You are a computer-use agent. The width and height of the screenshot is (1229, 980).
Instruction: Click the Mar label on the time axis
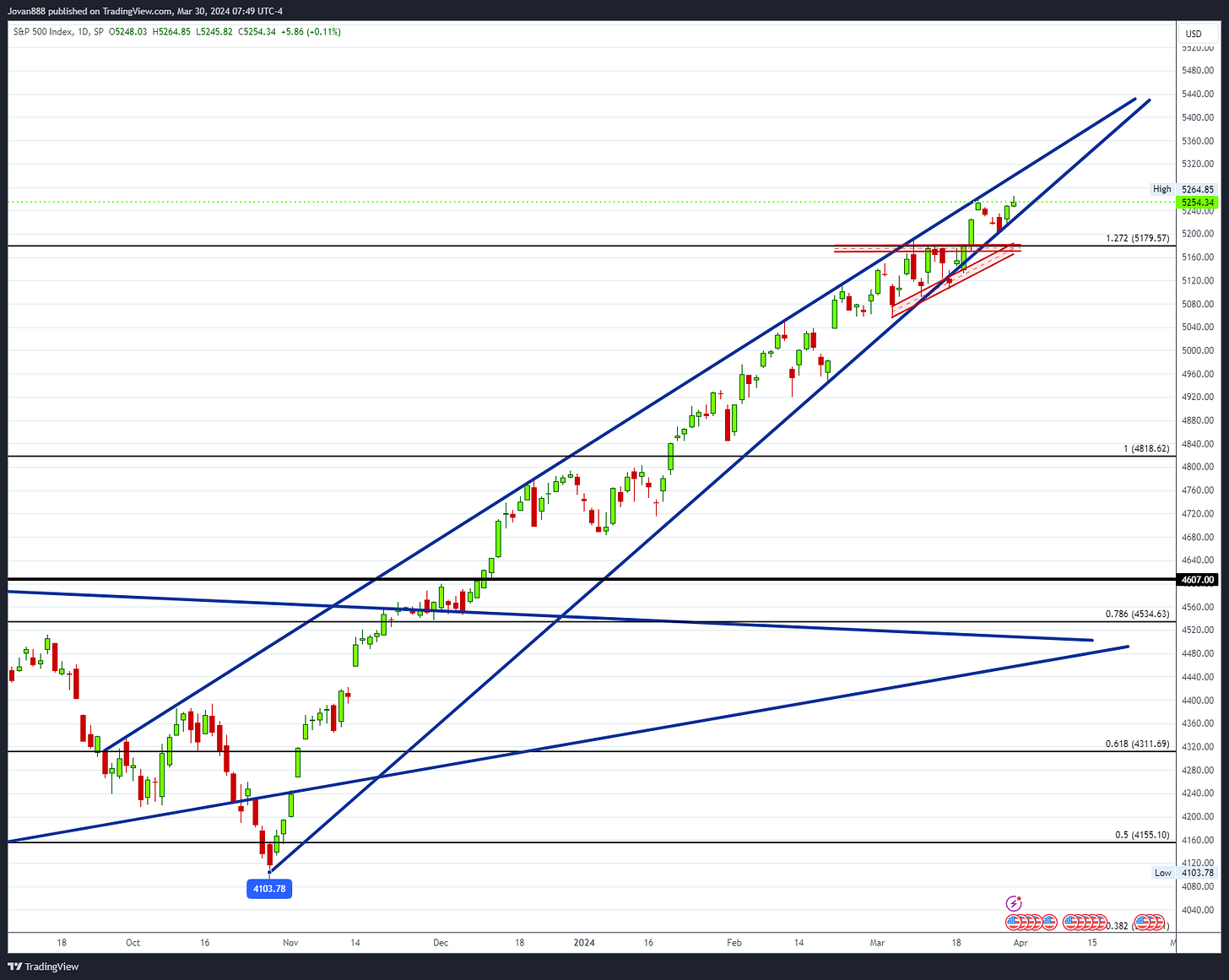tap(878, 943)
